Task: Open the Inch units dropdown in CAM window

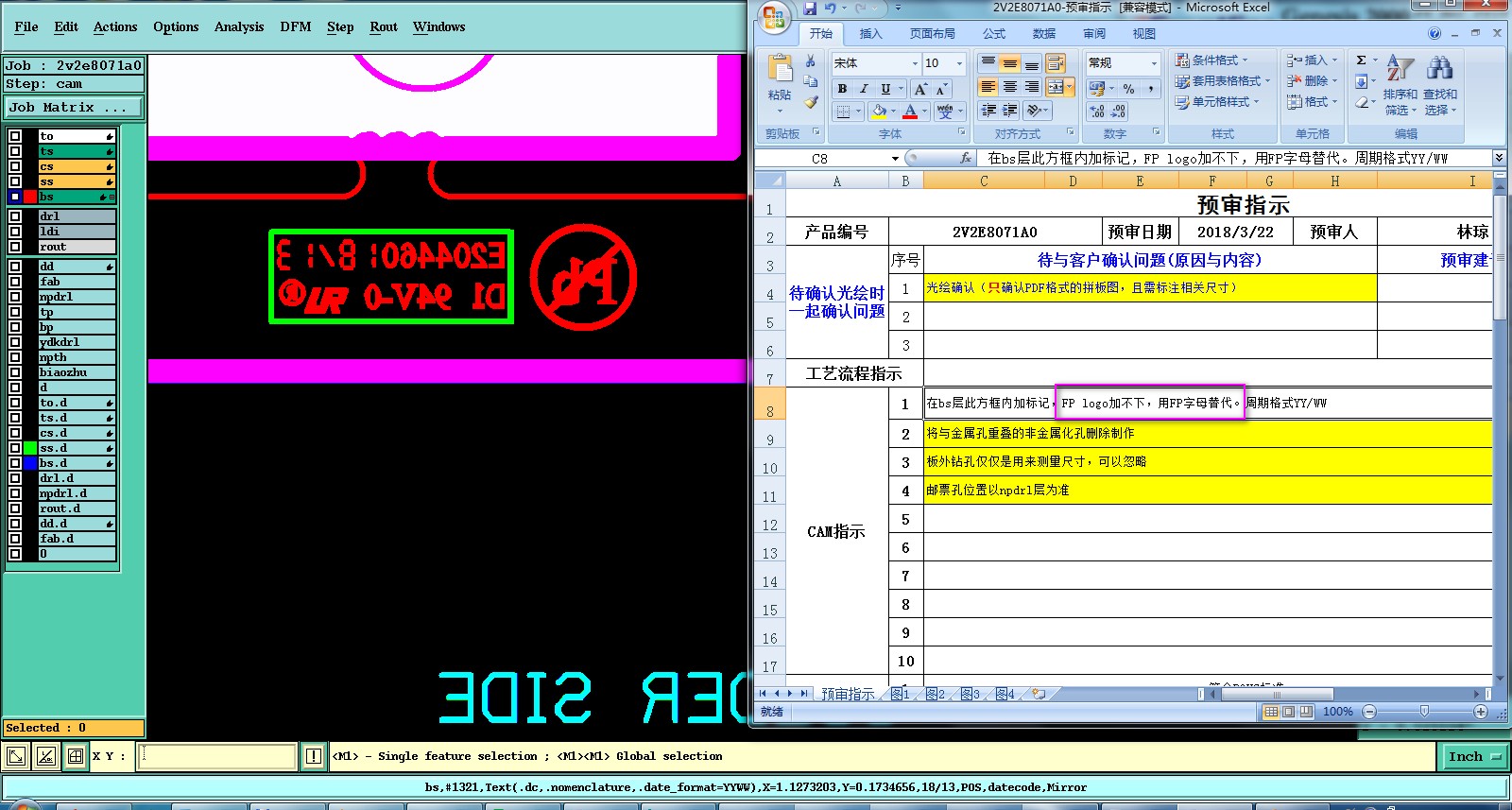Action: click(x=1475, y=756)
